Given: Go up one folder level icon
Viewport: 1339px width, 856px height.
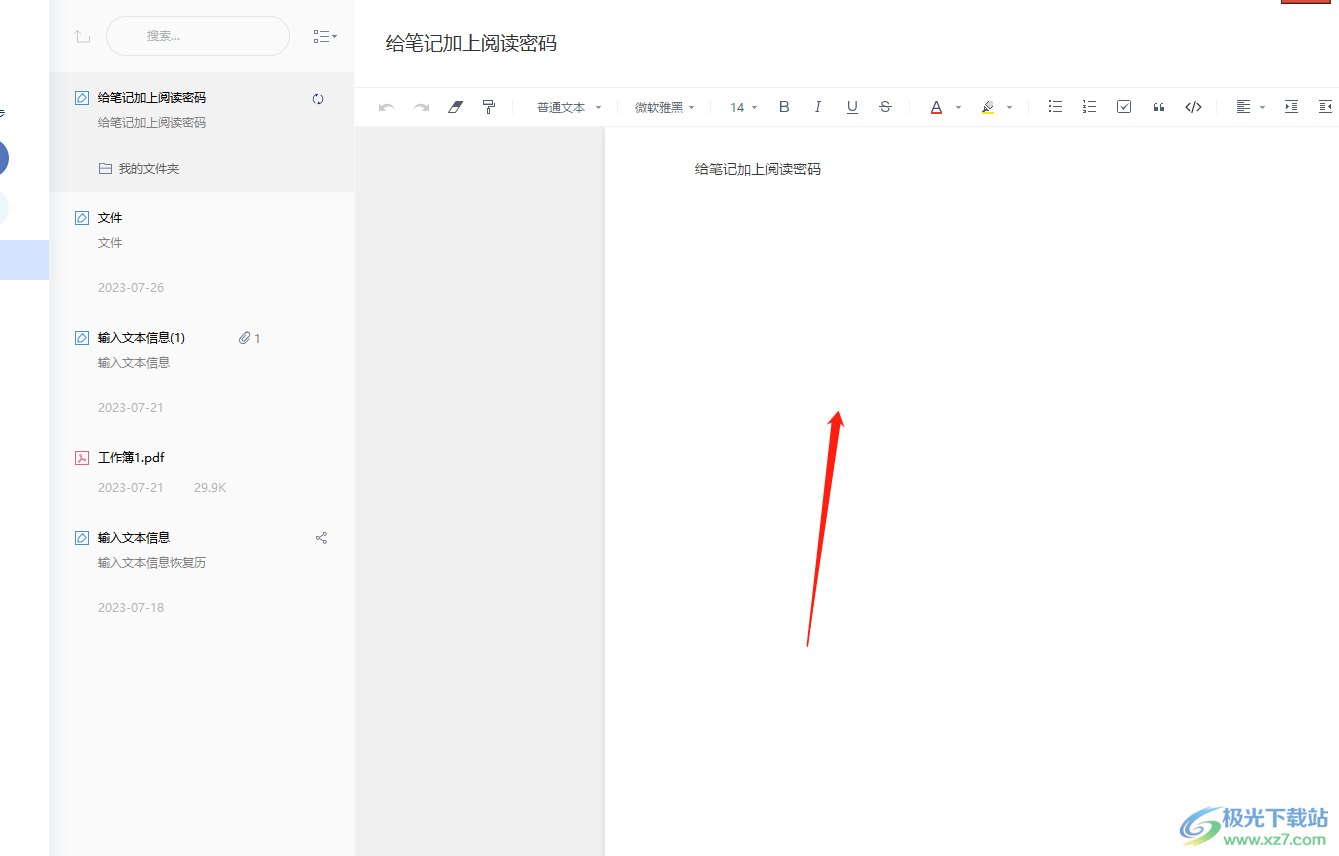Looking at the screenshot, I should [x=82, y=36].
